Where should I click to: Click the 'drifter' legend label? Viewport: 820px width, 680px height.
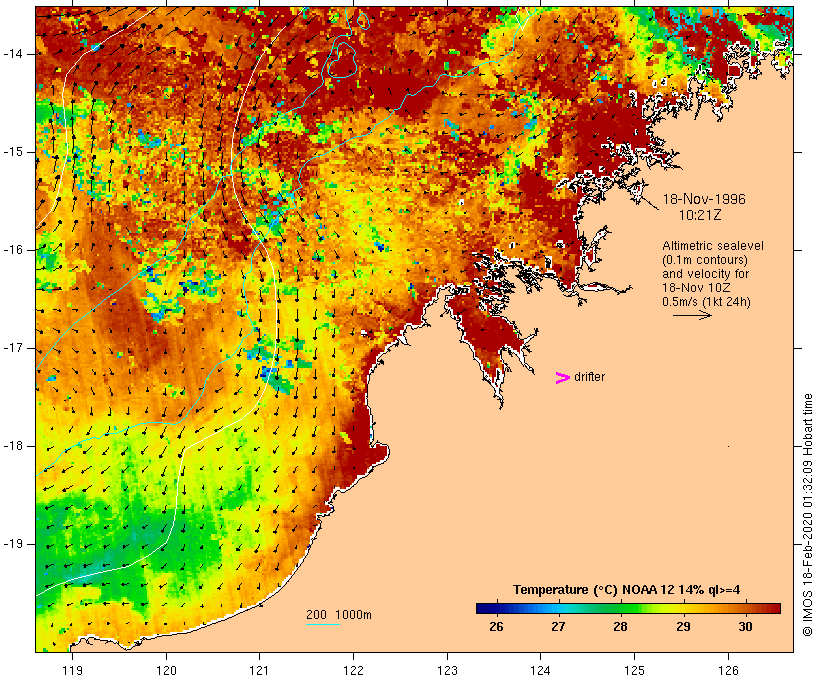click(589, 377)
